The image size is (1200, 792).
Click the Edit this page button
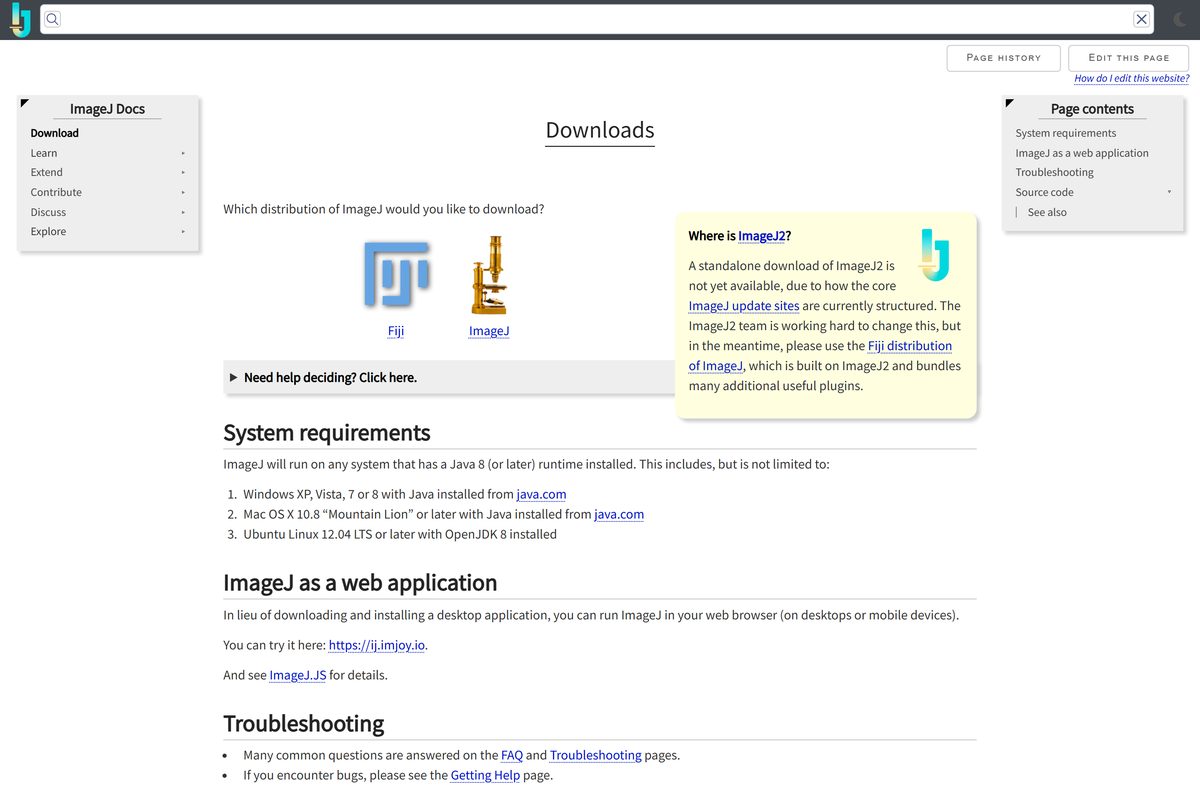click(1128, 58)
